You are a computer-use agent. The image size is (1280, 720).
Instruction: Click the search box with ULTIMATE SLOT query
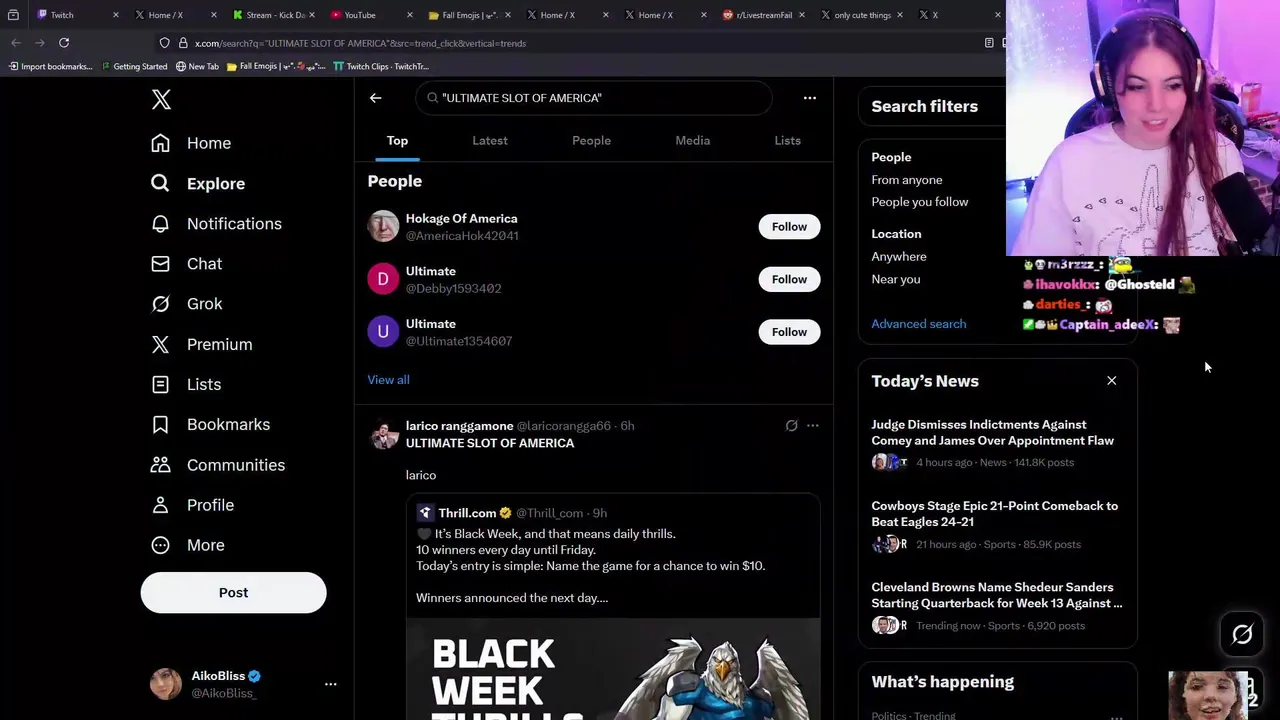[x=594, y=98]
